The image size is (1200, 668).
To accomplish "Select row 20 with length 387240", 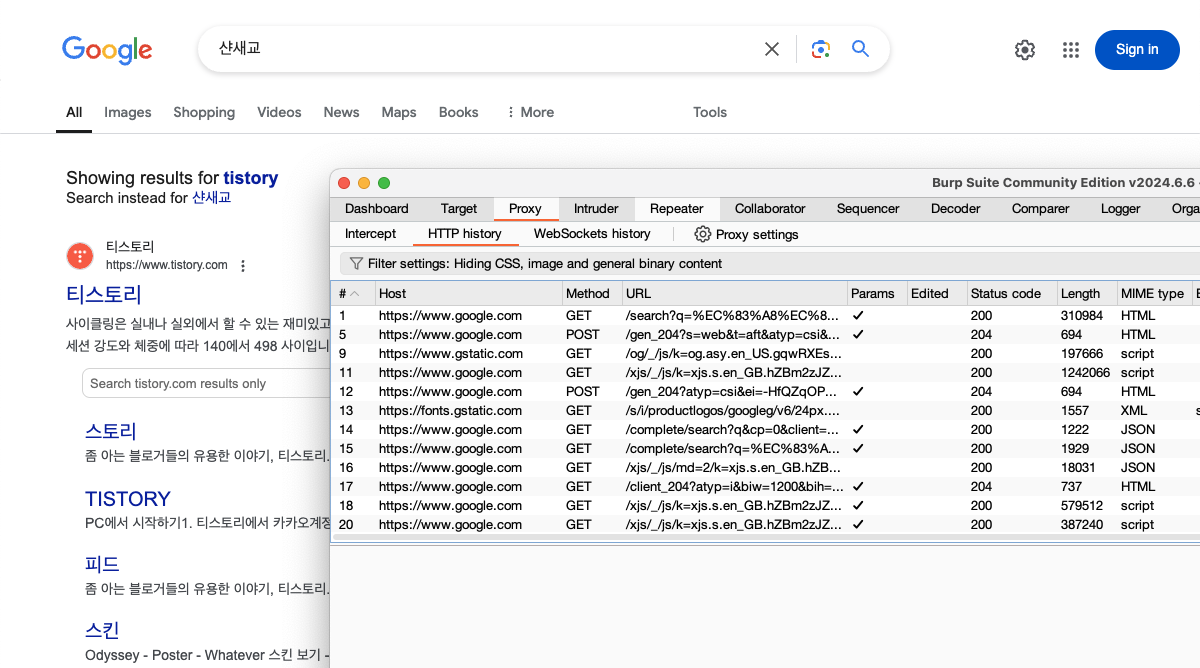I will [x=765, y=525].
